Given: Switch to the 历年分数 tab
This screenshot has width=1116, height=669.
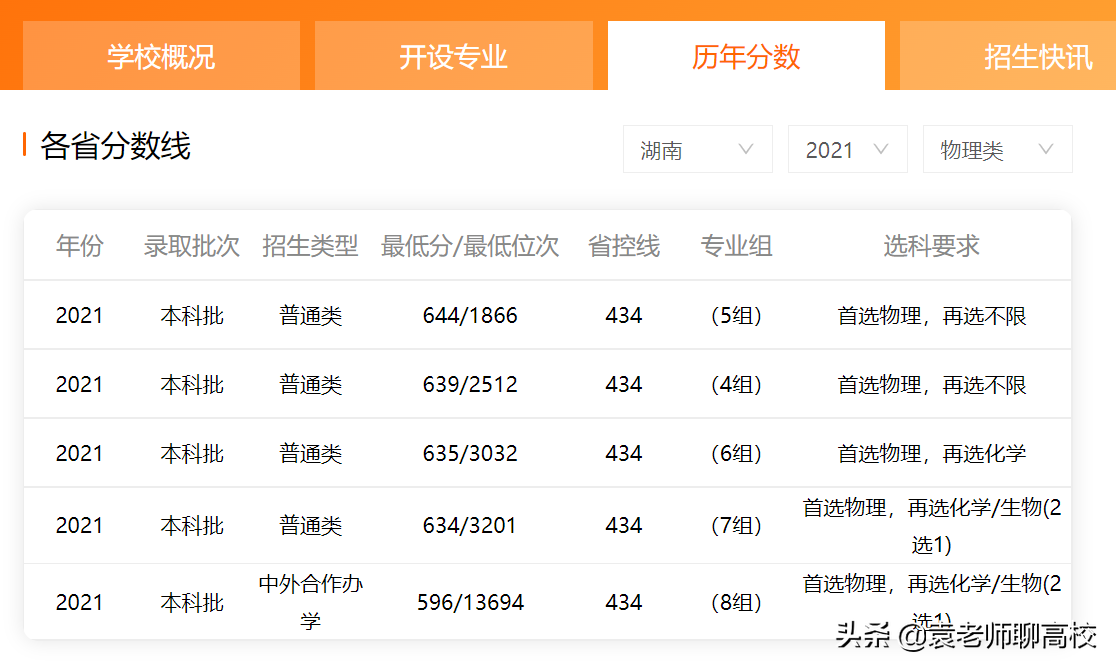Looking at the screenshot, I should [x=745, y=56].
